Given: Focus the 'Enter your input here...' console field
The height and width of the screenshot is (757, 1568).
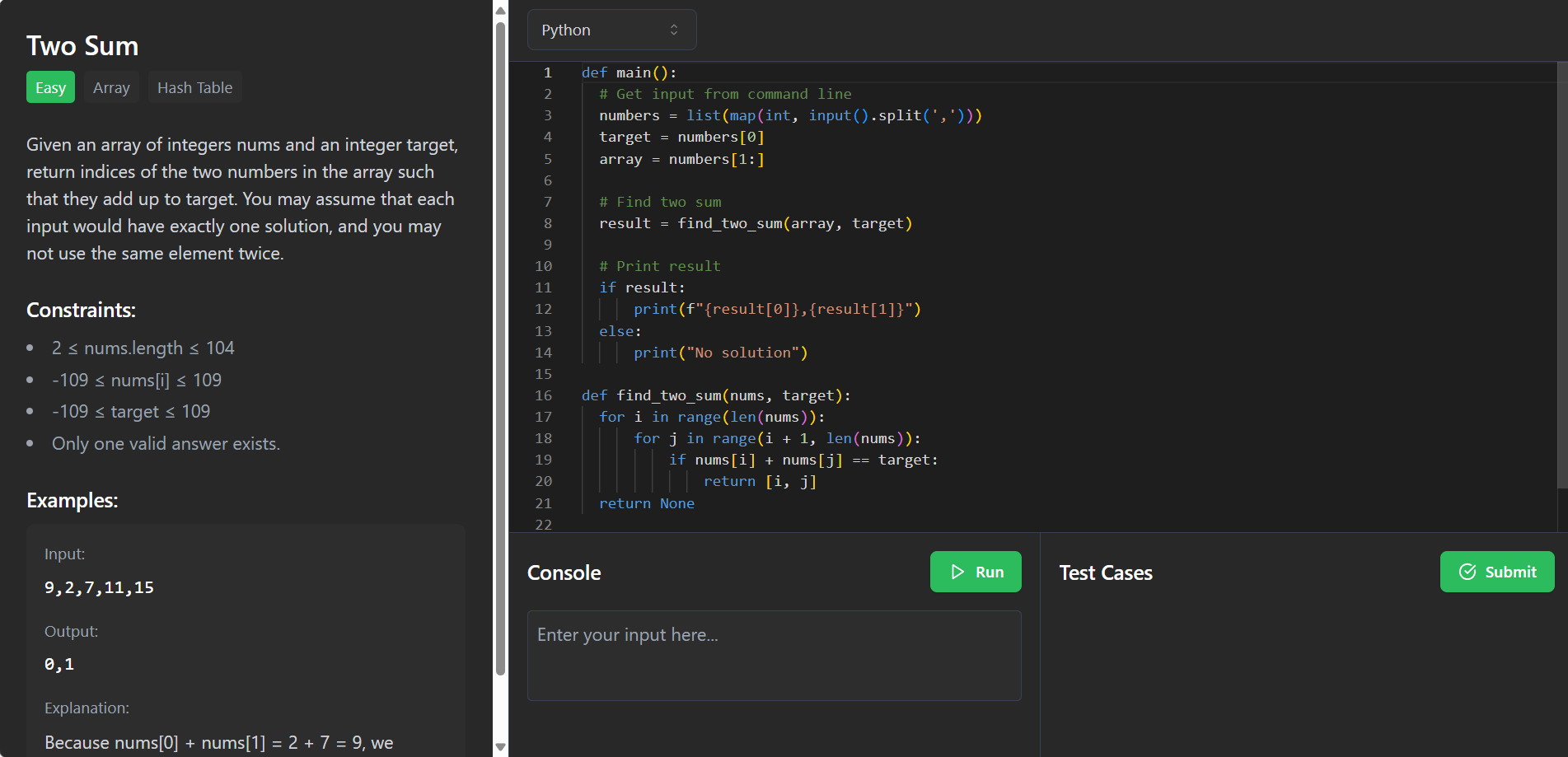Looking at the screenshot, I should (774, 656).
